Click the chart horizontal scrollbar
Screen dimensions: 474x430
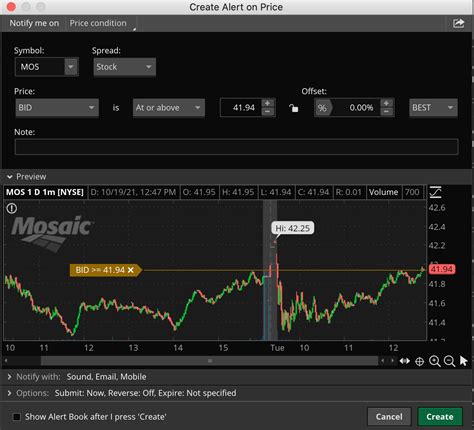[210, 361]
